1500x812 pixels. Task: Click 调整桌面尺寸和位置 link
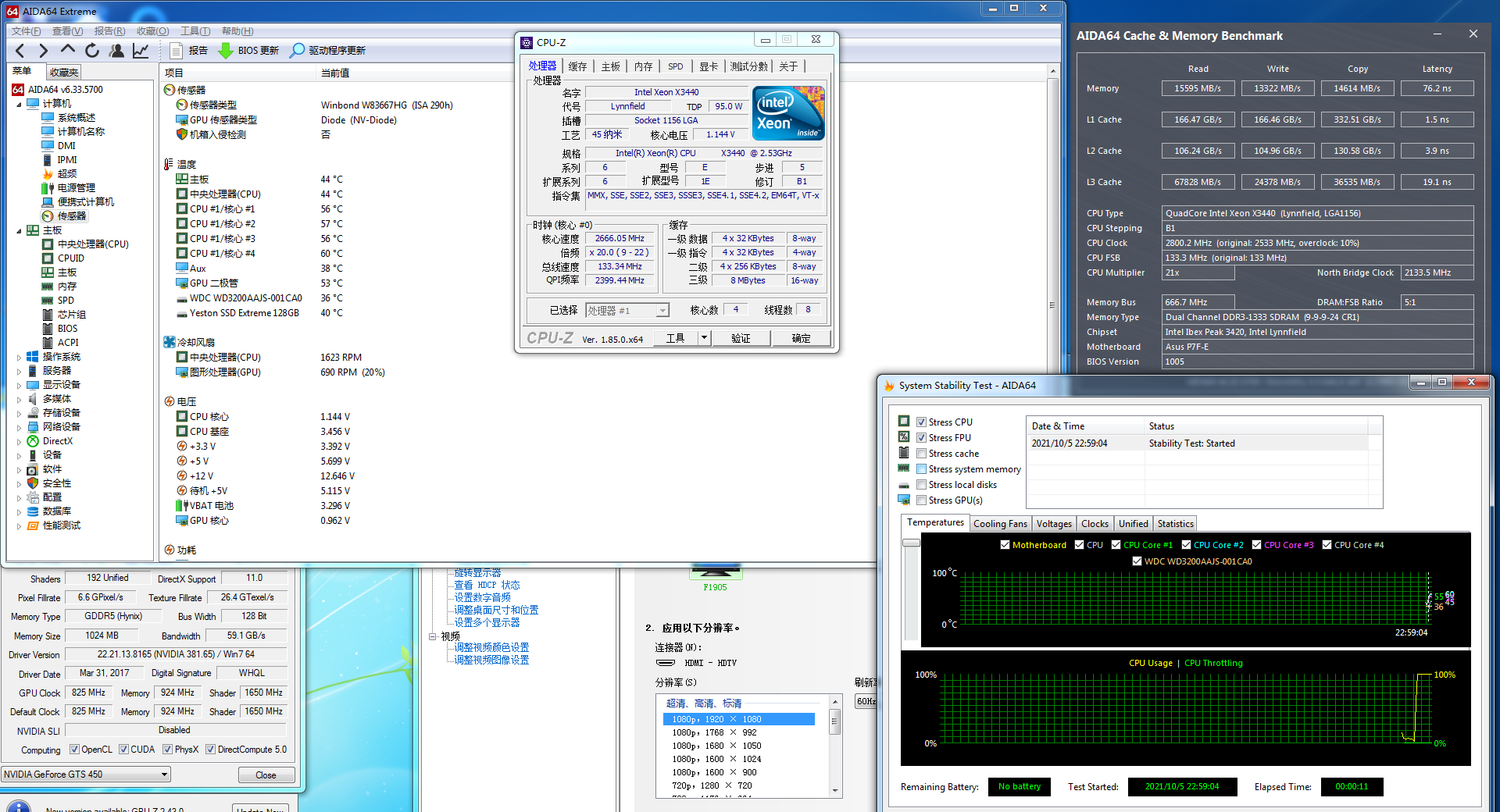click(496, 610)
